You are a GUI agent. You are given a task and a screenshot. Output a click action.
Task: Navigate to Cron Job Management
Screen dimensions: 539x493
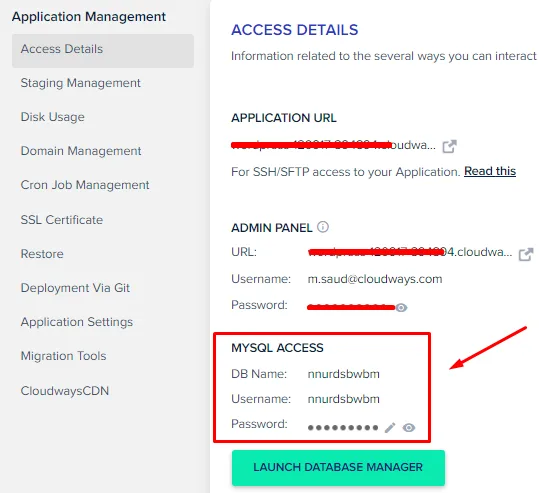(85, 185)
